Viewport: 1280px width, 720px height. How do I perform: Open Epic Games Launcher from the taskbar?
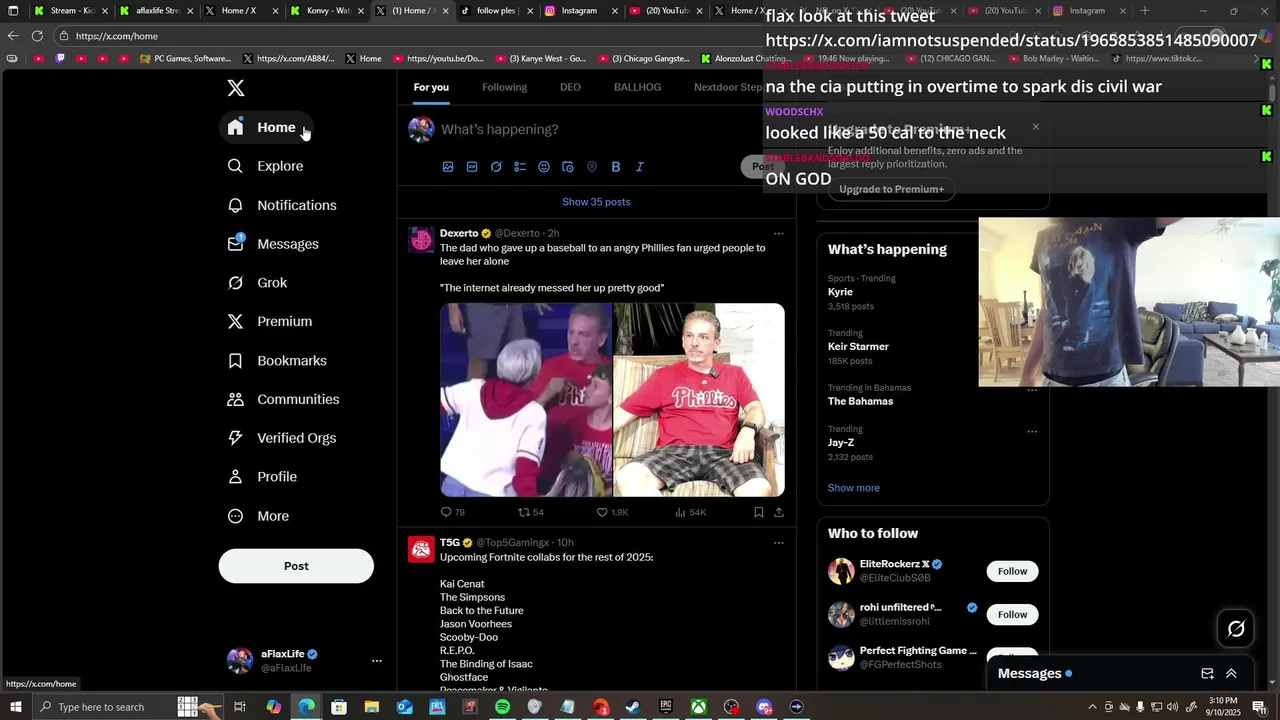[666, 707]
